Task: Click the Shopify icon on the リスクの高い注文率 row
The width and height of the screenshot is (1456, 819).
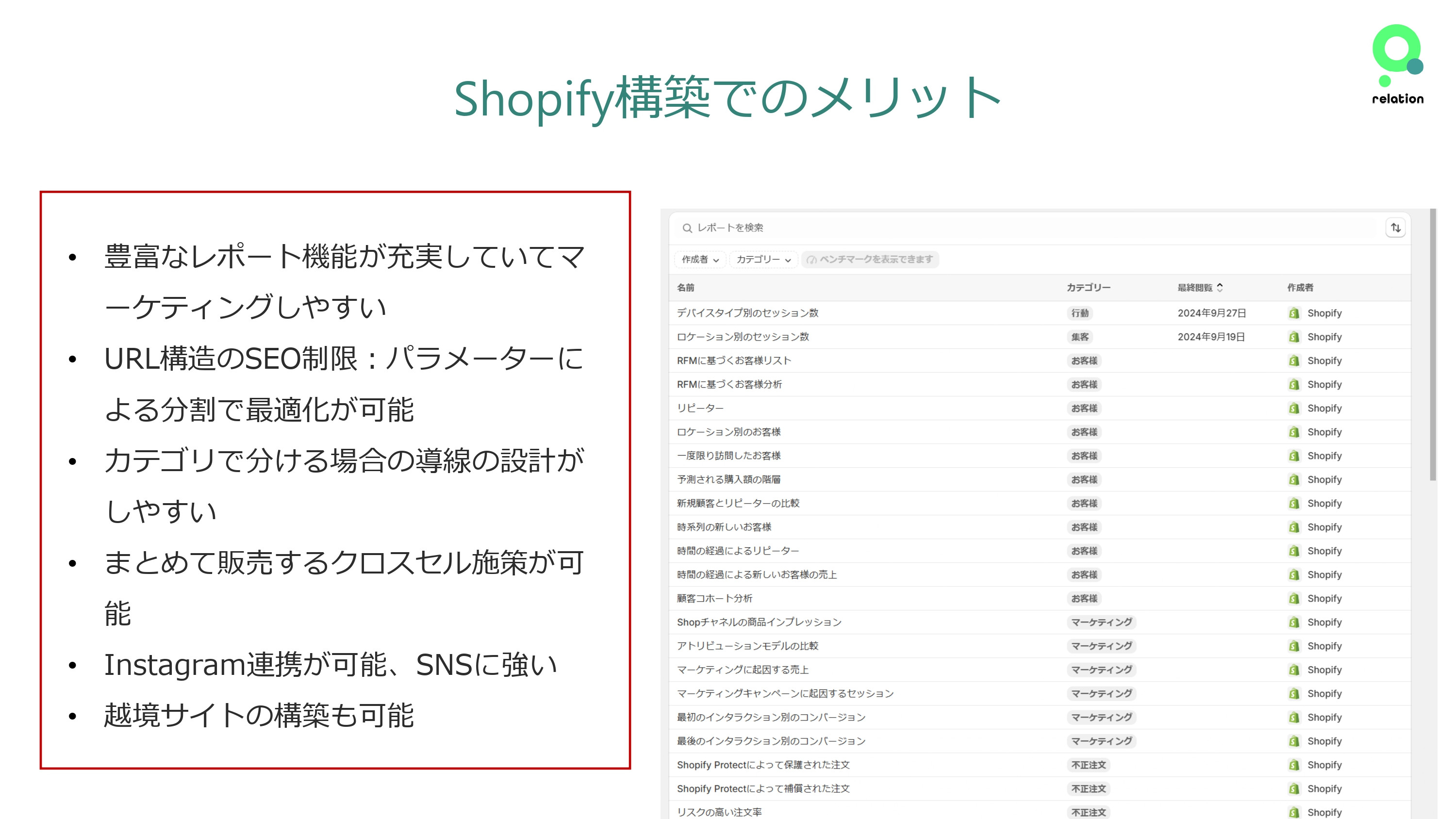Action: click(x=1295, y=812)
